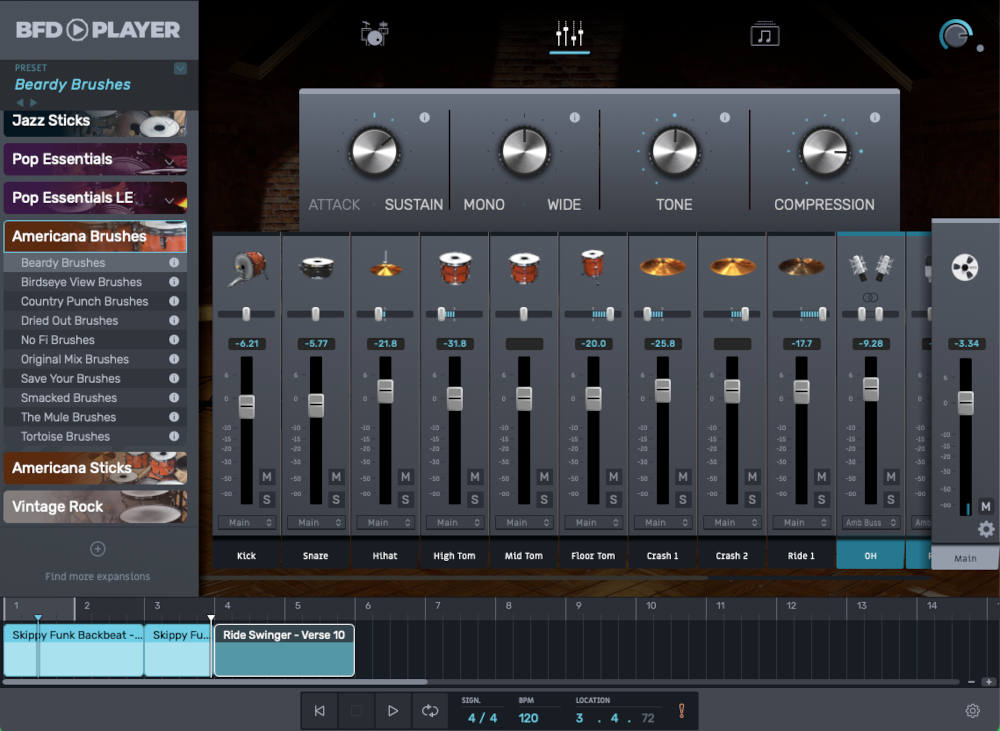Open the grooves browser
This screenshot has height=731, width=1000.
(765, 32)
